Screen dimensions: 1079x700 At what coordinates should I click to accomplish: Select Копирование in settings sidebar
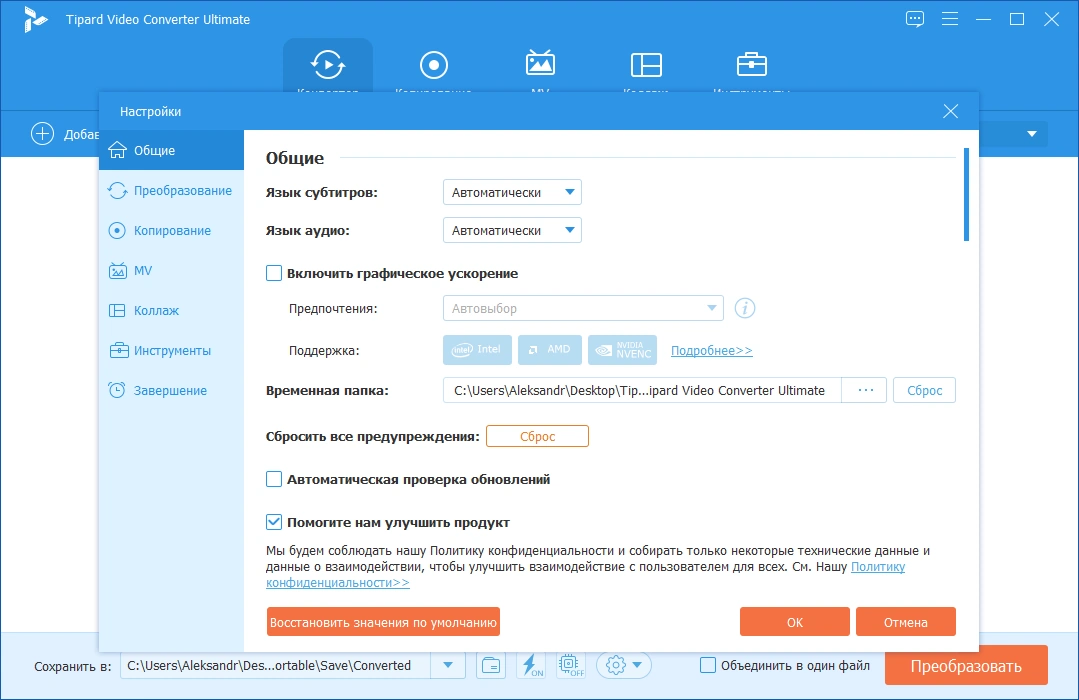click(171, 231)
